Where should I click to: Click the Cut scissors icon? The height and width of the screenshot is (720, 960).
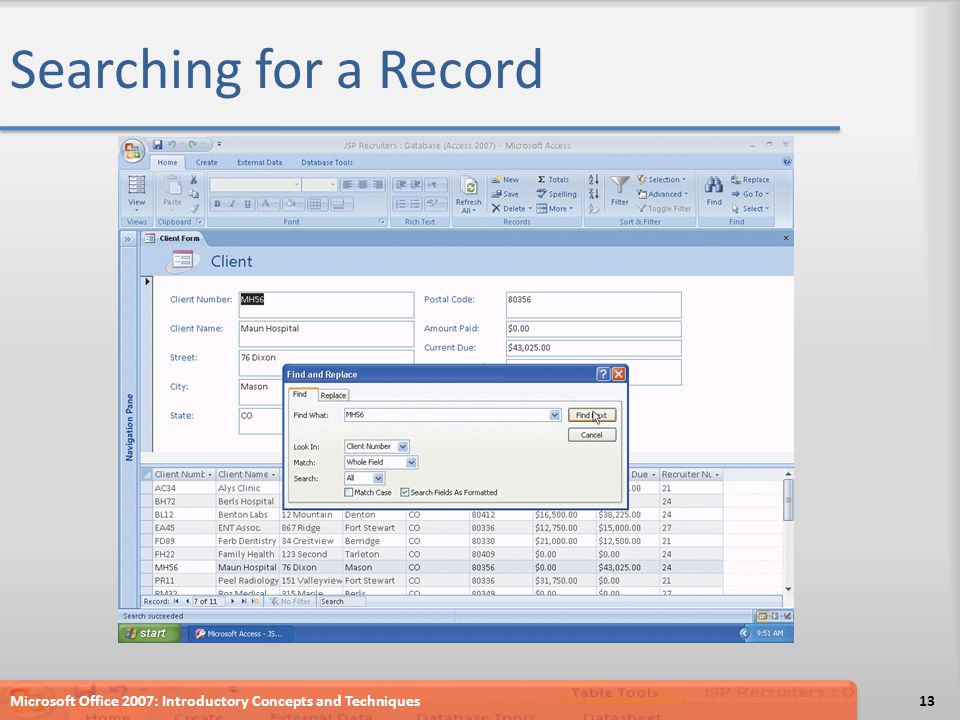[193, 179]
